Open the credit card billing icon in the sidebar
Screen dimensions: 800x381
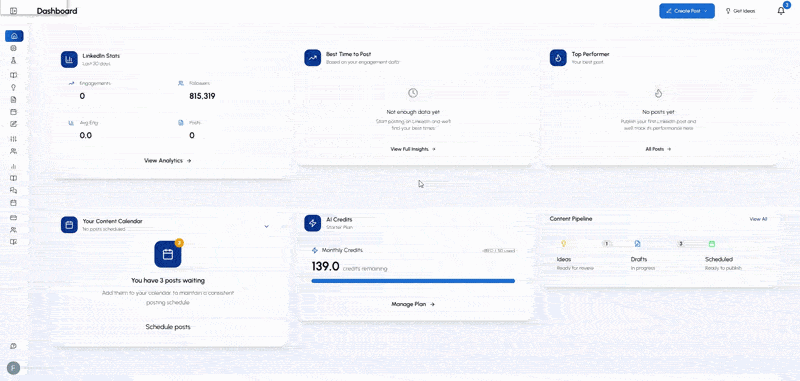click(14, 218)
